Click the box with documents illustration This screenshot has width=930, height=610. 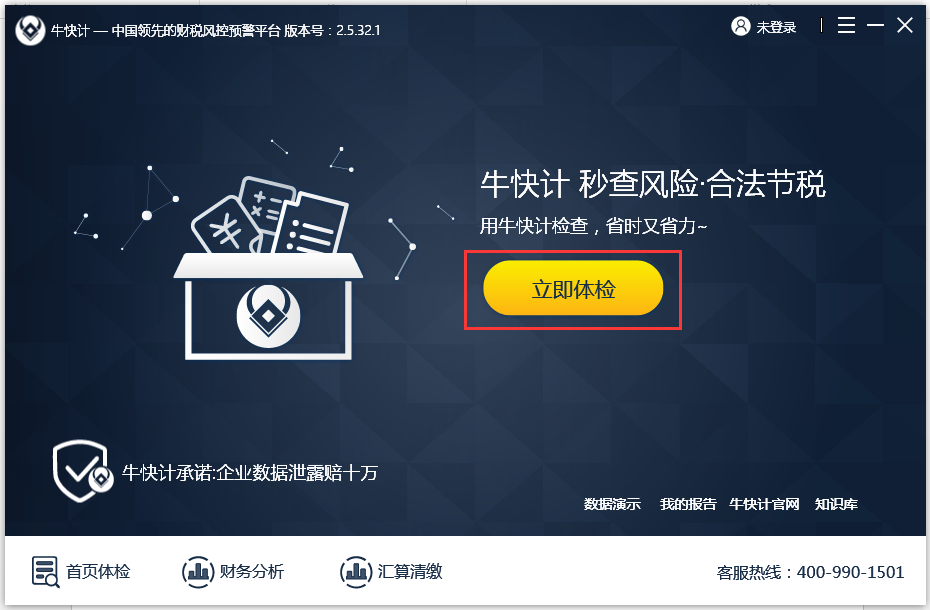[268, 268]
